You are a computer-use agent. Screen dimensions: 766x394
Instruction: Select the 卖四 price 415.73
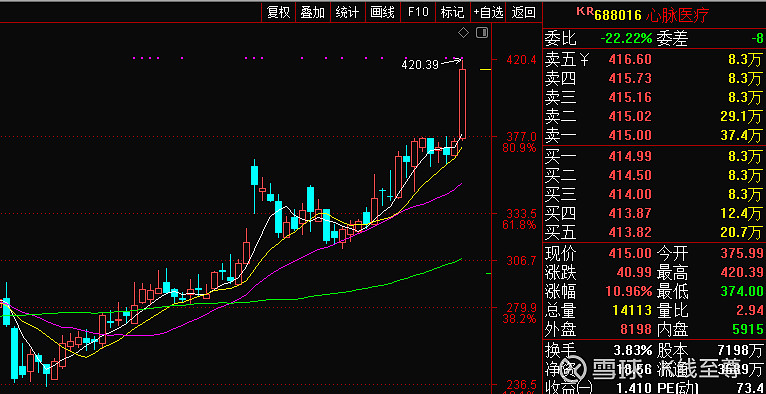tap(630, 78)
